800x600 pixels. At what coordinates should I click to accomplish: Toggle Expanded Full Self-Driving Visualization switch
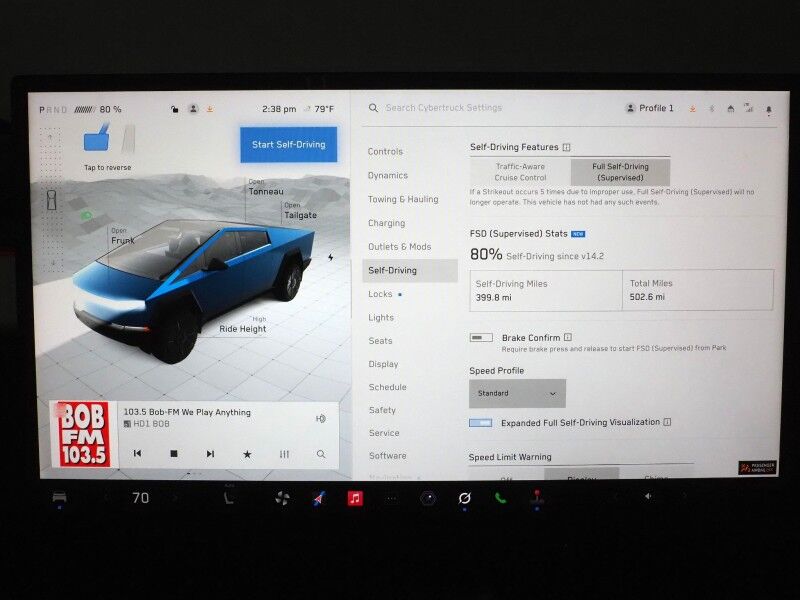point(481,423)
